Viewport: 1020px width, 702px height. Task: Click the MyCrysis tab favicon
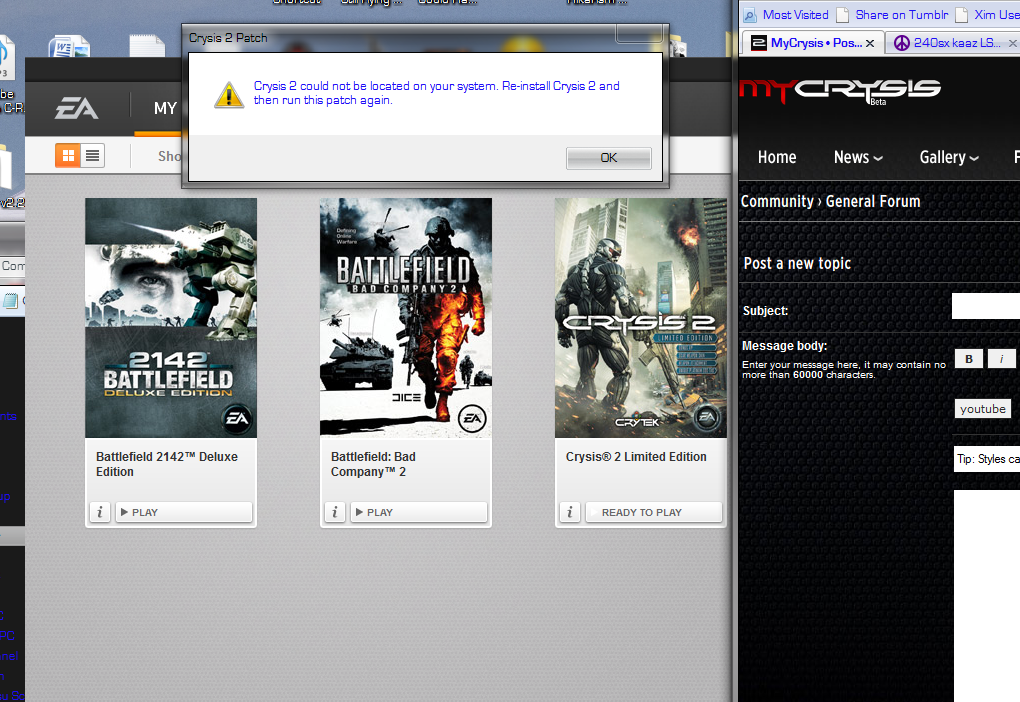point(758,43)
